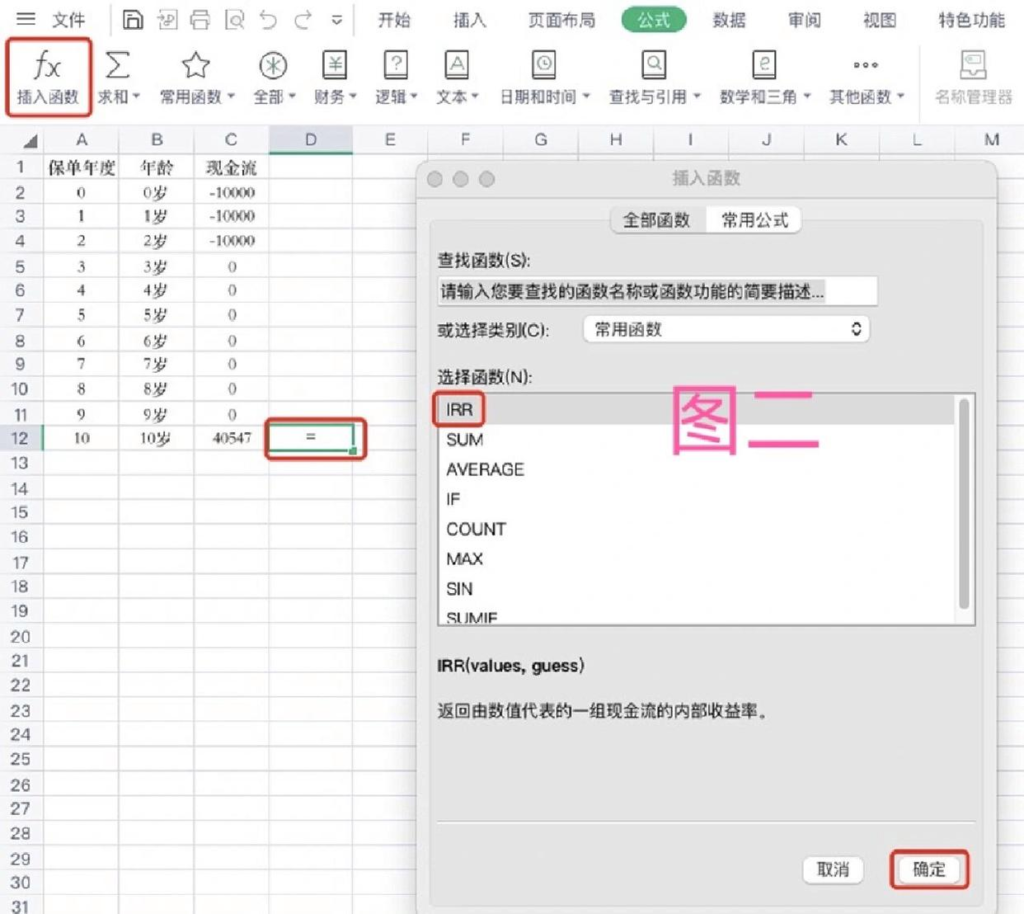Select AVERAGE in the function list
Viewport: 1024px width, 914px height.
click(696, 469)
